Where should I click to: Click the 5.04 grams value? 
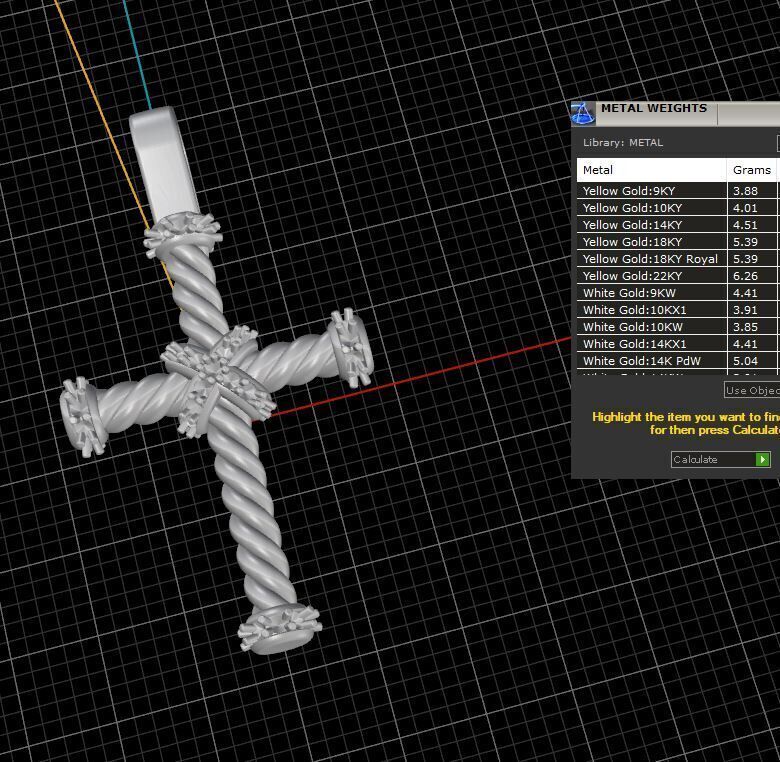point(745,361)
